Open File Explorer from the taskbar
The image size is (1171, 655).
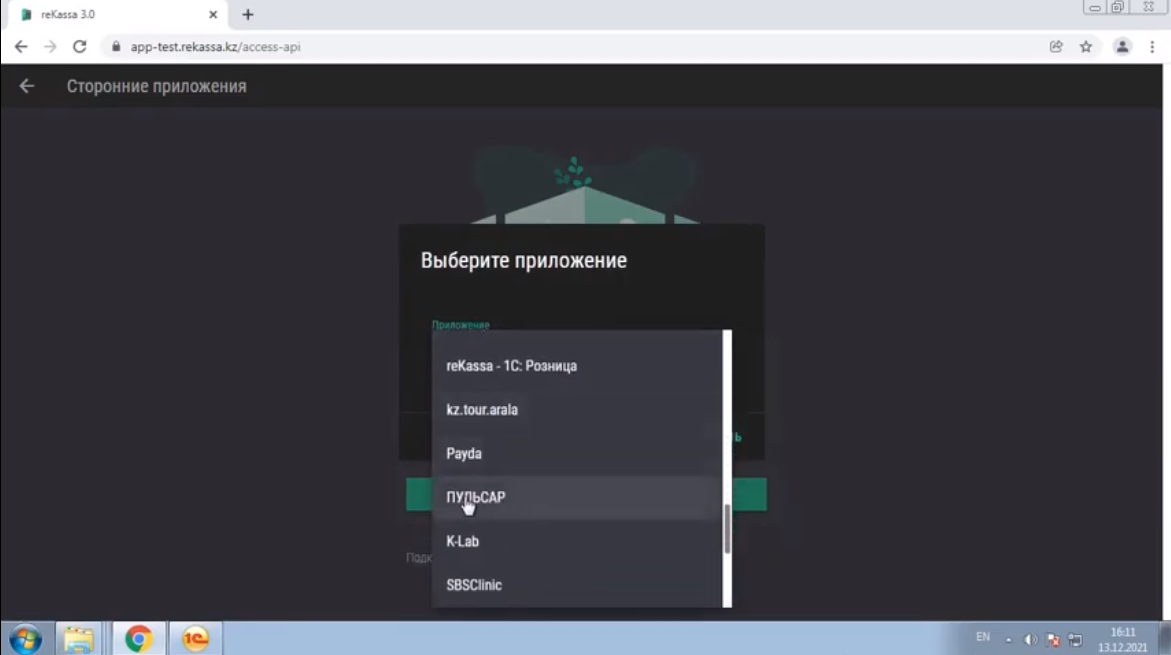[78, 639]
